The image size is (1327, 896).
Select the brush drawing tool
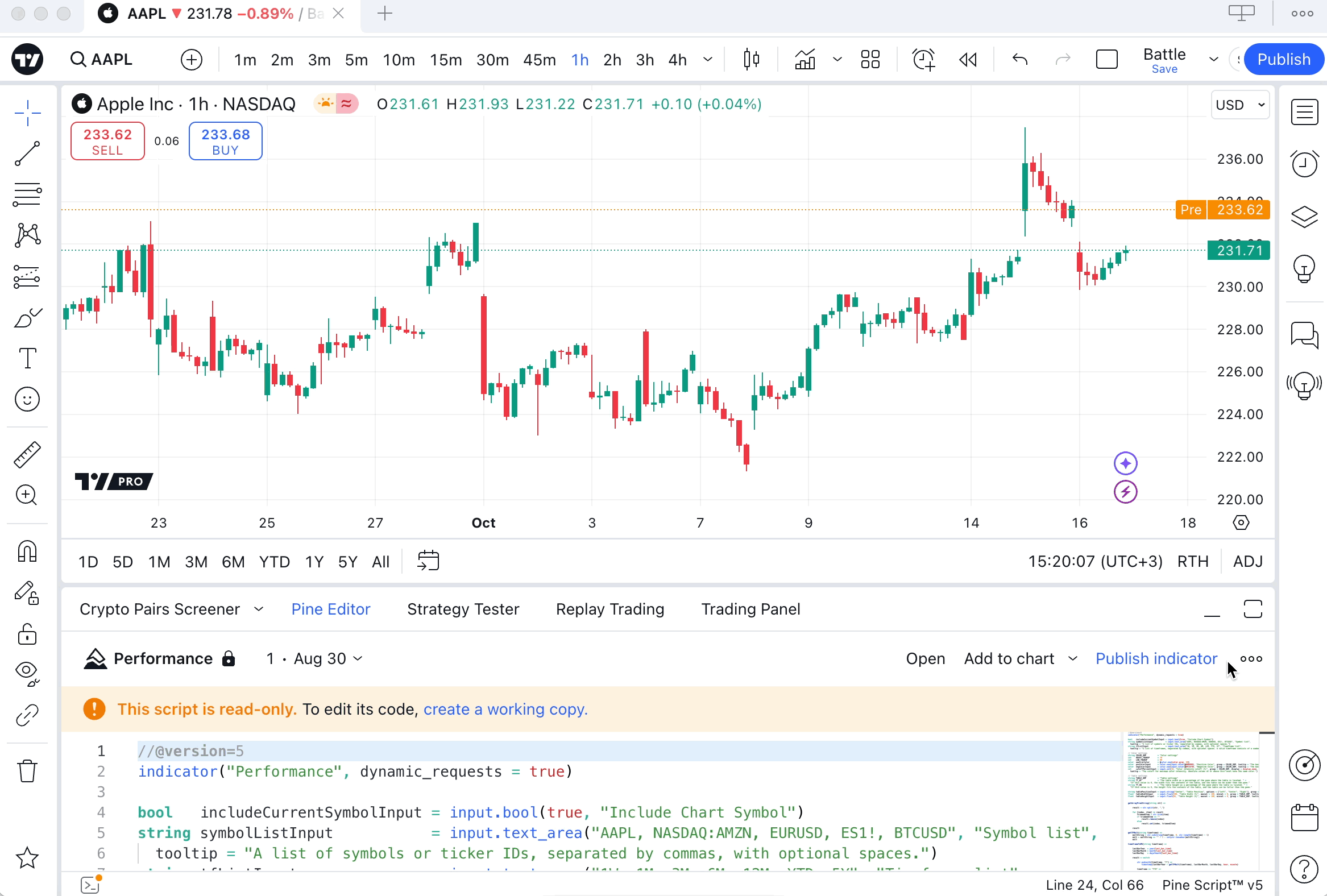tap(27, 317)
